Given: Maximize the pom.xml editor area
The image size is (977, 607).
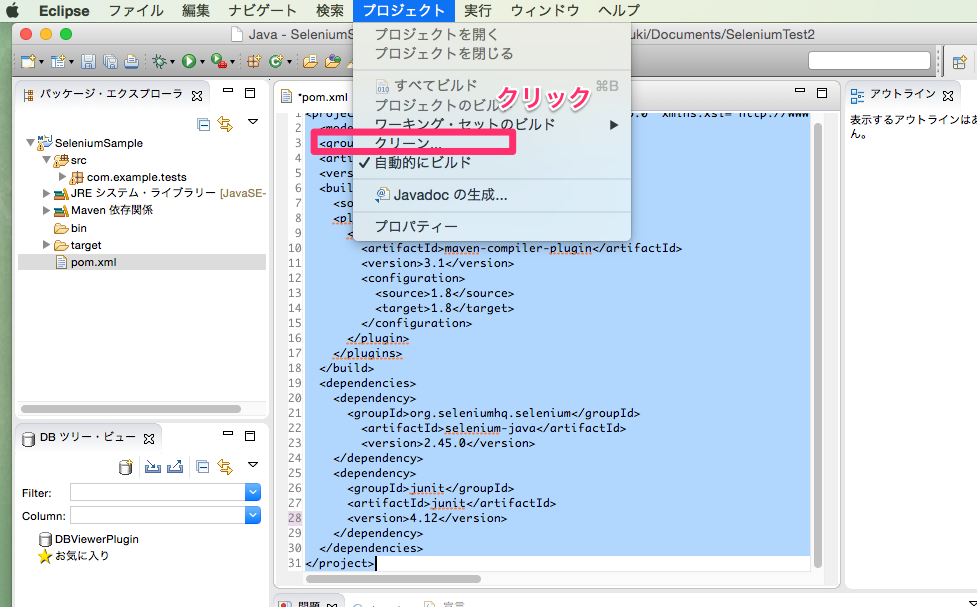Looking at the screenshot, I should pos(822,93).
